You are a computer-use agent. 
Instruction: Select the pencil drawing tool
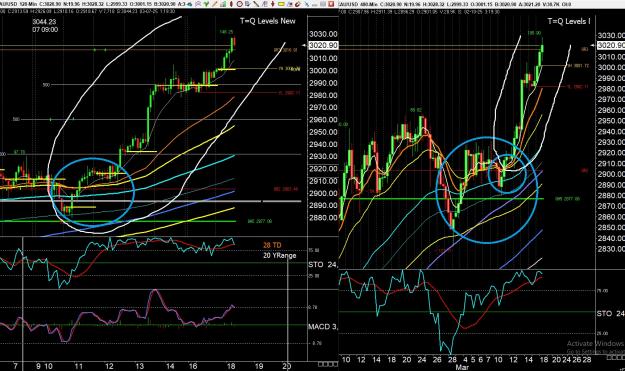(214, 4)
